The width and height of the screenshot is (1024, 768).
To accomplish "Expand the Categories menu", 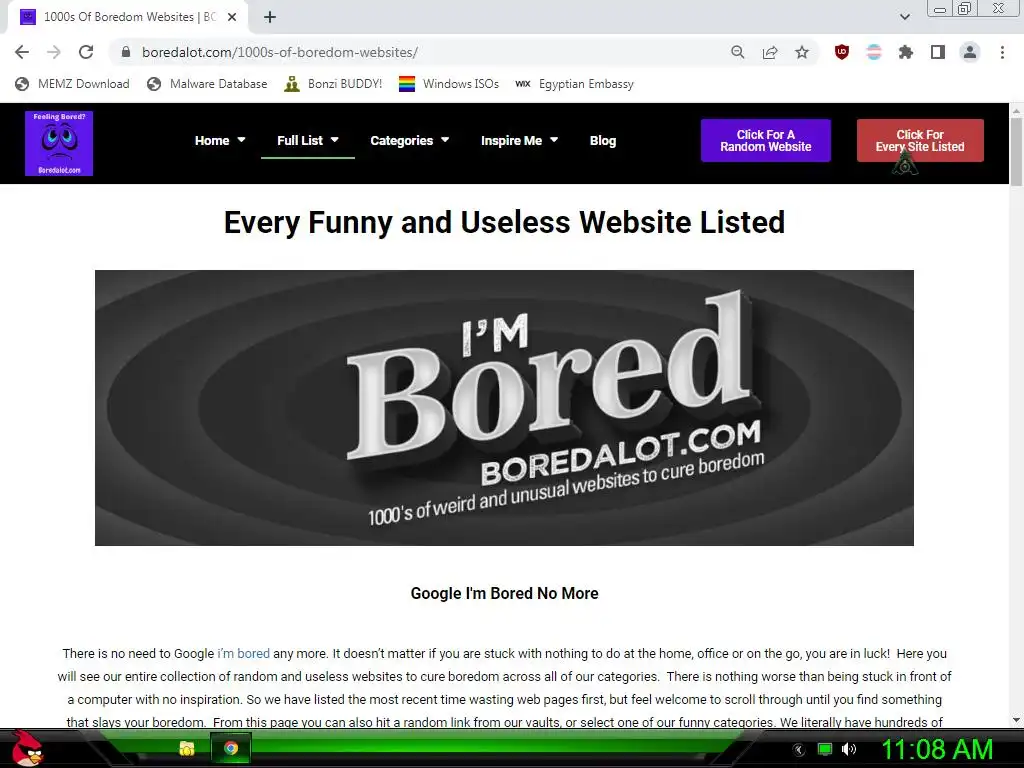I will (409, 140).
